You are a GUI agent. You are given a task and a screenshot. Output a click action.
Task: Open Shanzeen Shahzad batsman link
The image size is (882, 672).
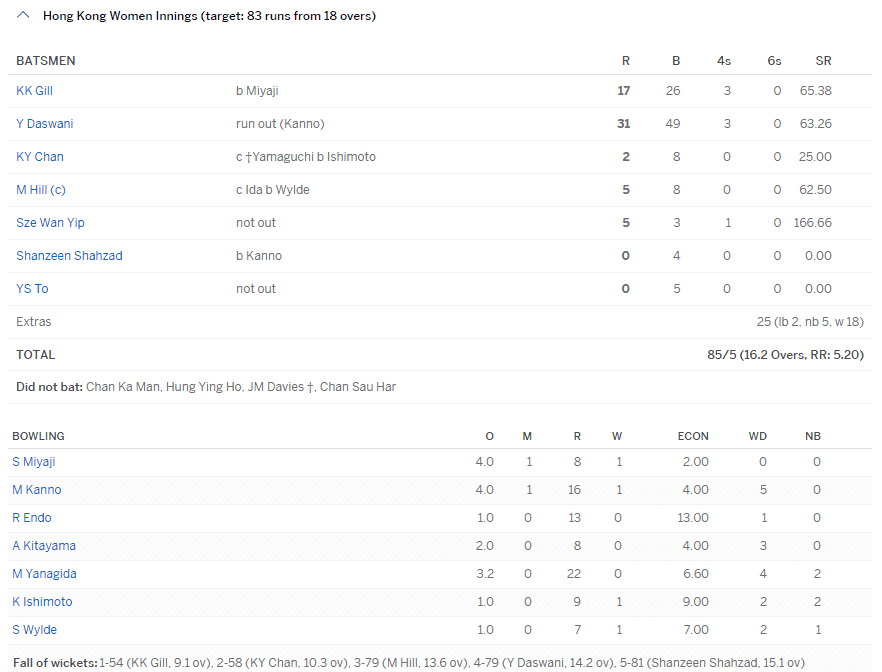tap(69, 256)
